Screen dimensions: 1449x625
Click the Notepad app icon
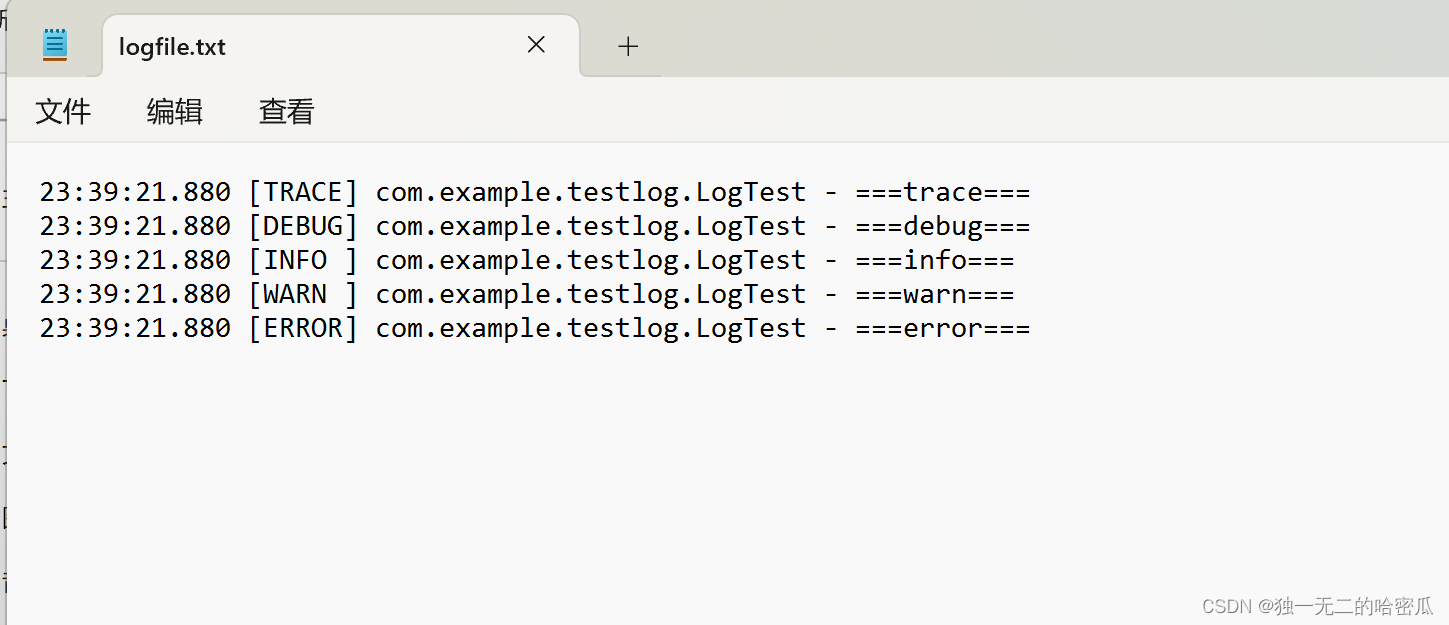[55, 45]
